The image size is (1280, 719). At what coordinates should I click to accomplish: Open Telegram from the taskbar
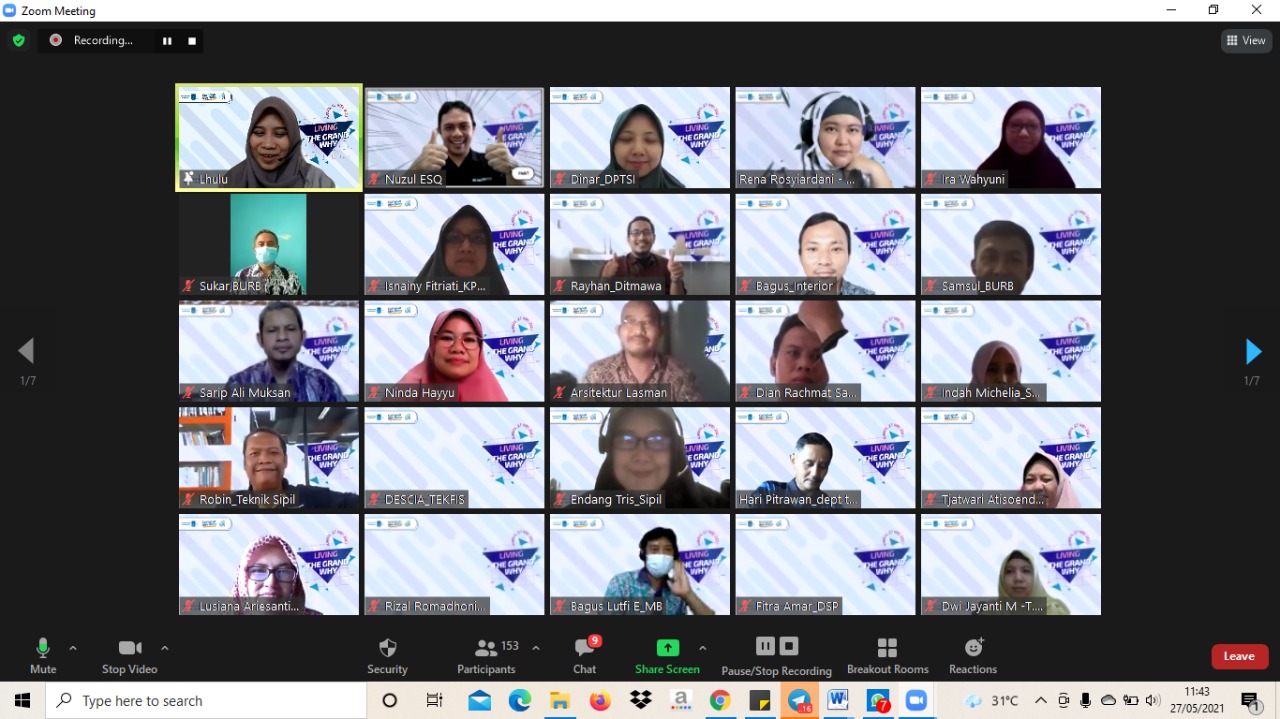click(799, 701)
